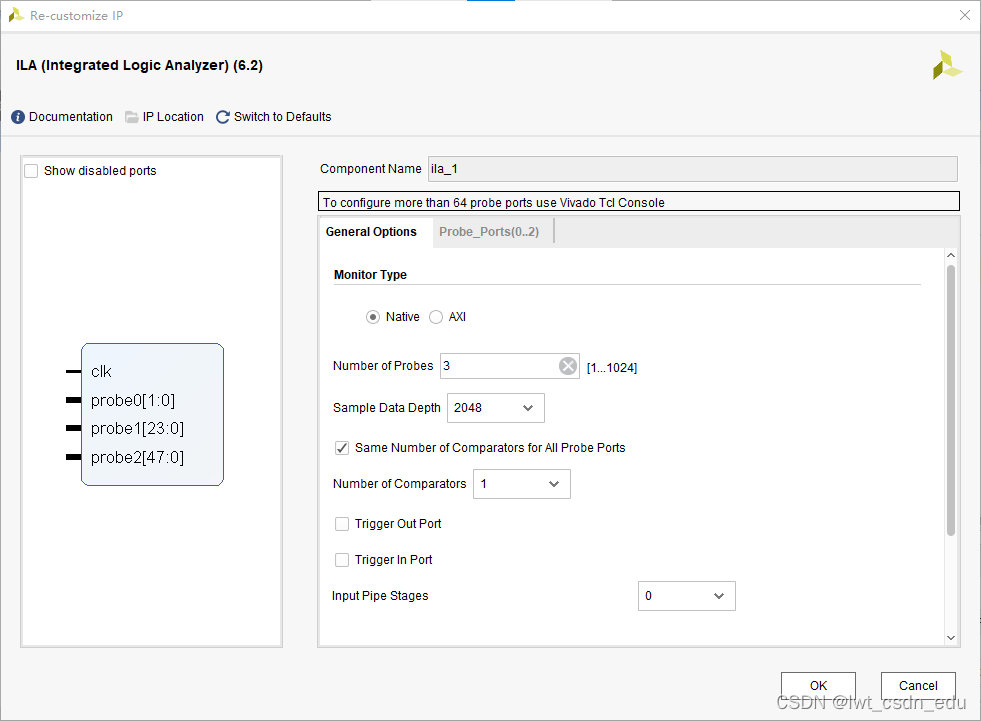Click the Cancel button
This screenshot has height=721, width=981.
pos(918,685)
